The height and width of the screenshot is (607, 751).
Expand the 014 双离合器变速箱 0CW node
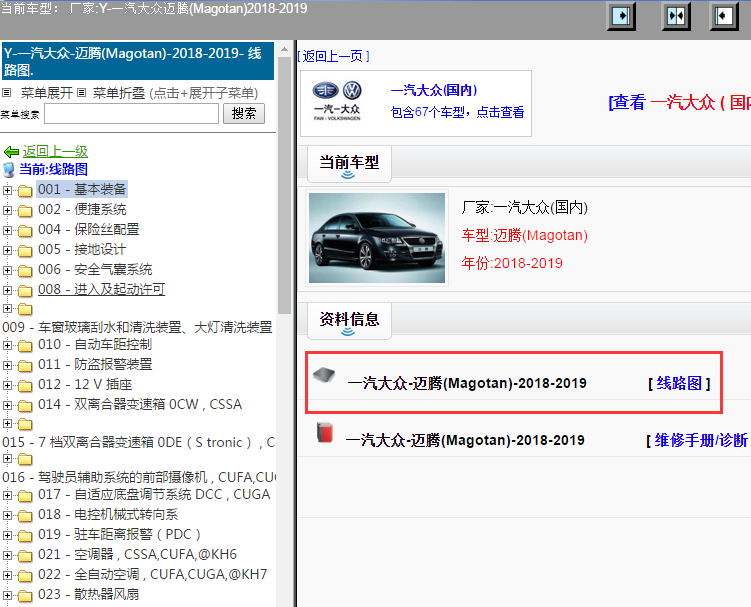(7, 405)
